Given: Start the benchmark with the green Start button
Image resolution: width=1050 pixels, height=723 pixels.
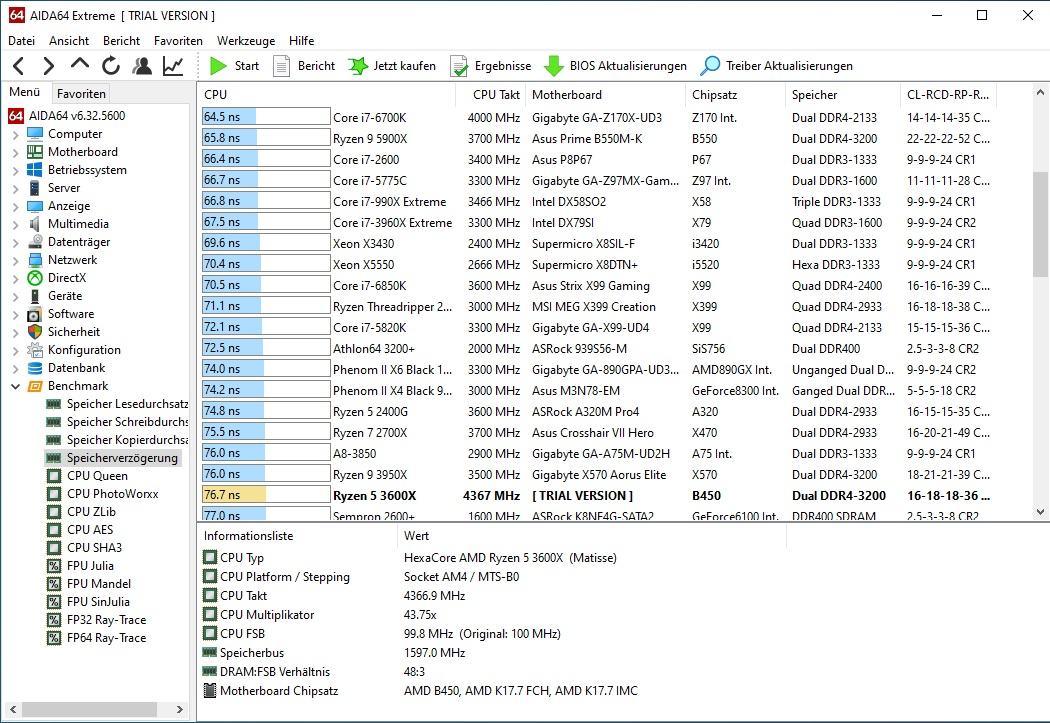Looking at the screenshot, I should click(x=234, y=66).
